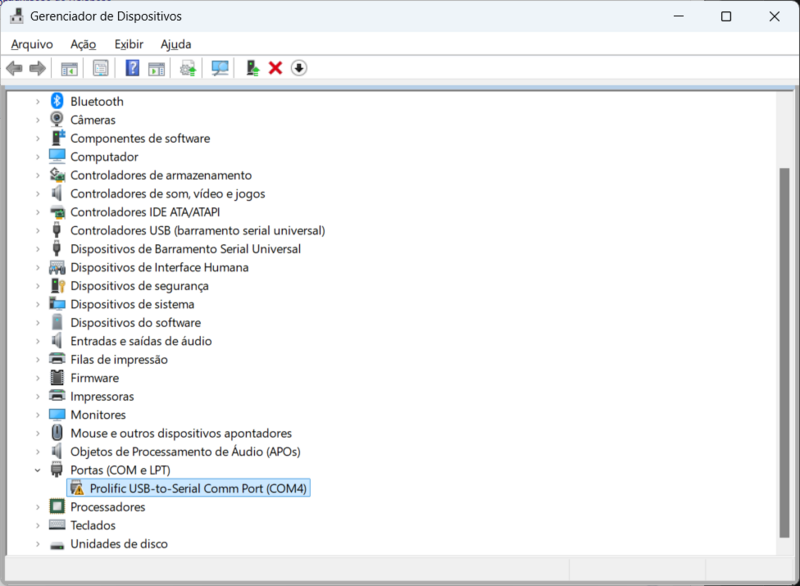This screenshot has width=800, height=586.
Task: Expand Controladores USB (barramento serial universal)
Action: coord(38,231)
